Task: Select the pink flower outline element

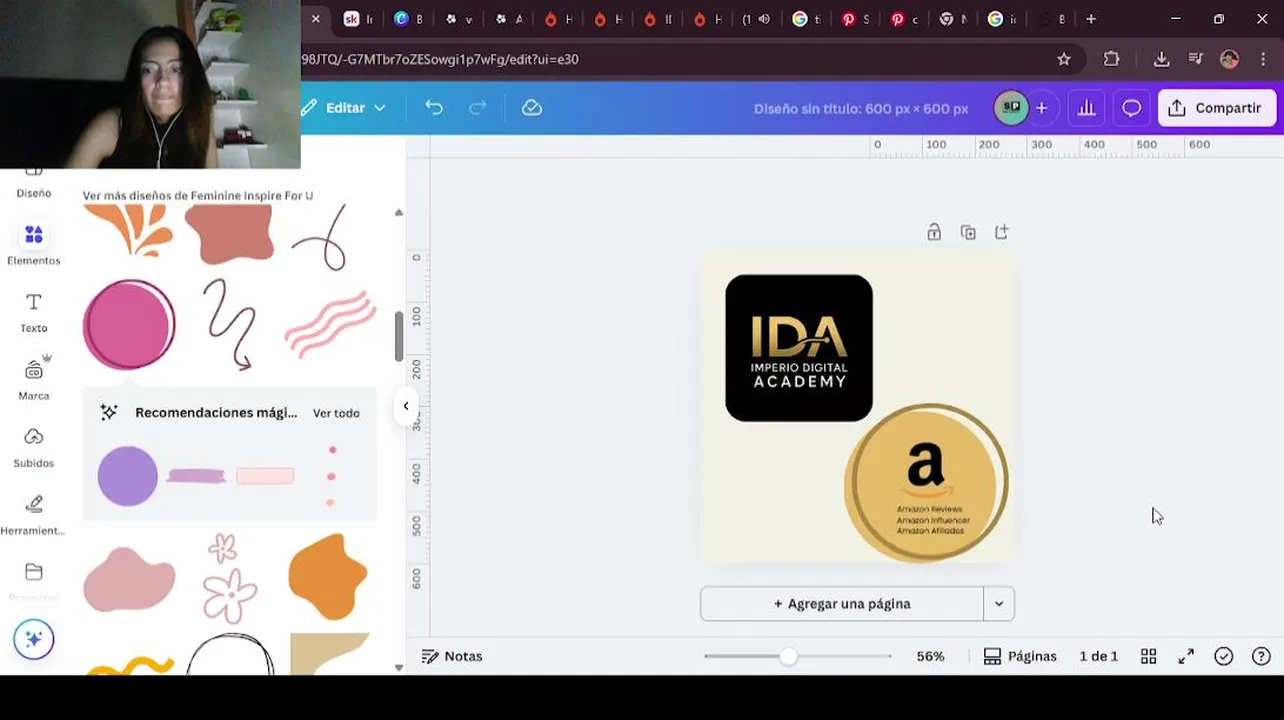Action: coord(229,578)
